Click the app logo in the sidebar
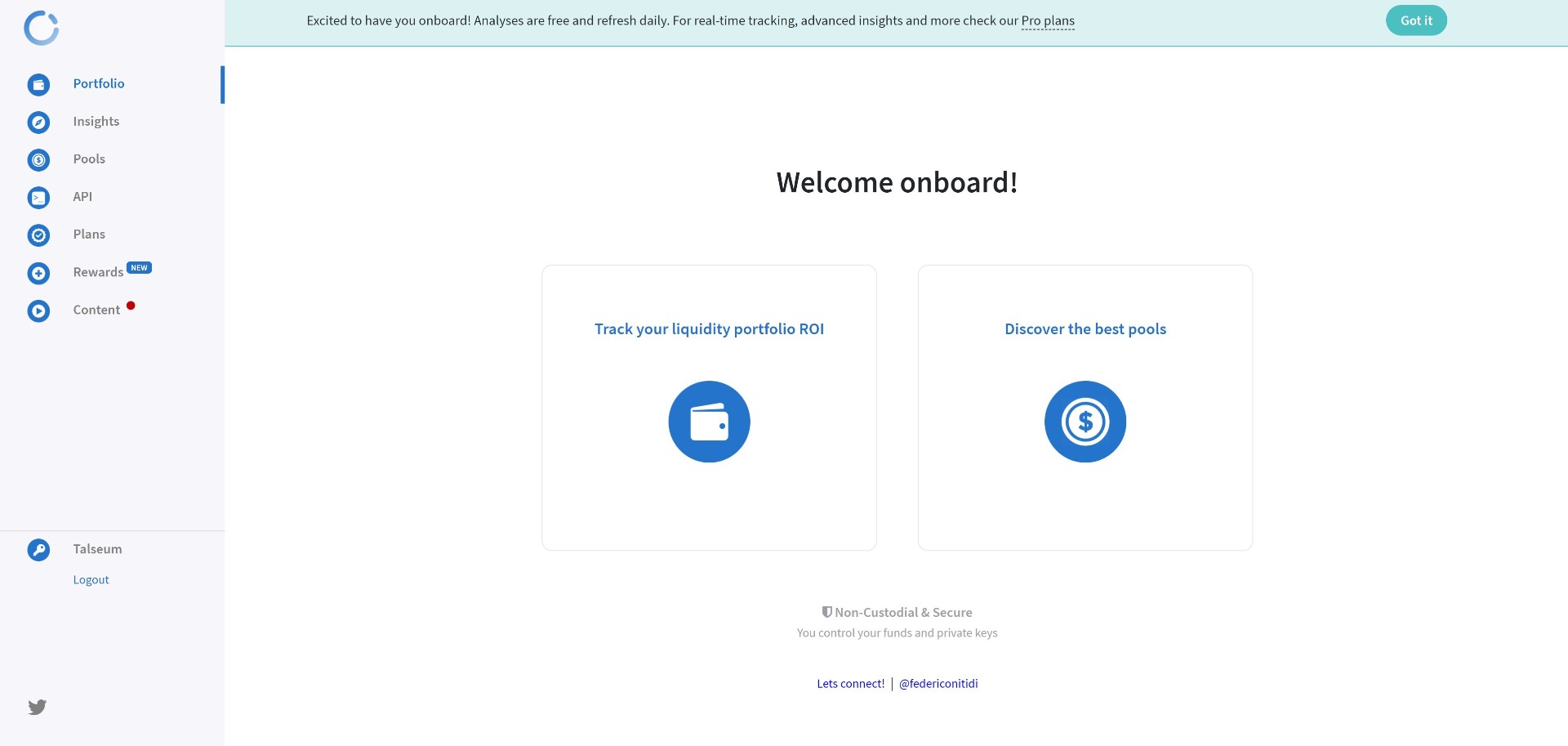 coord(42,29)
